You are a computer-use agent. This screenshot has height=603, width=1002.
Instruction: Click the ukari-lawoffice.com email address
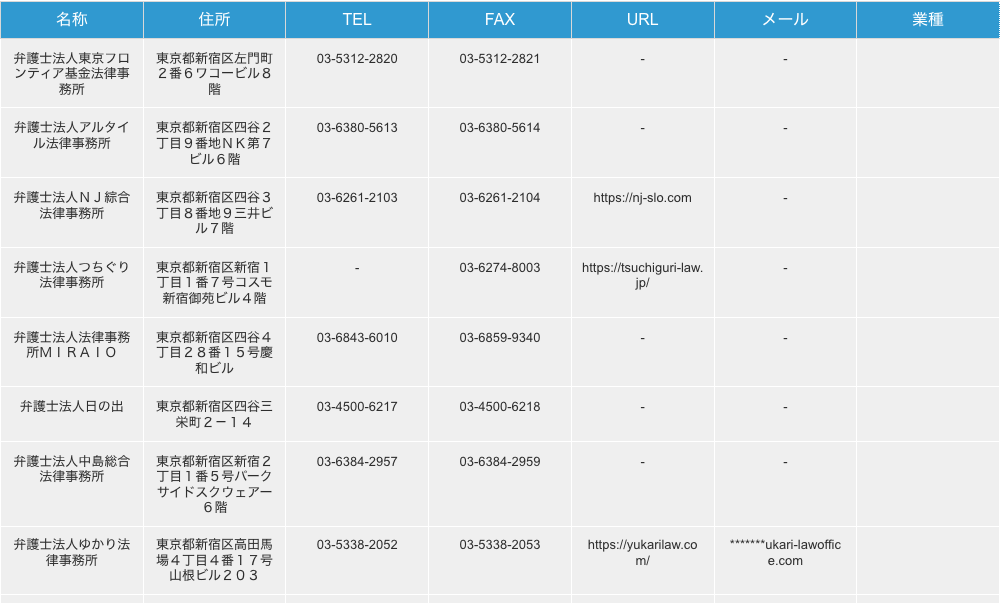pyautogui.click(x=785, y=552)
